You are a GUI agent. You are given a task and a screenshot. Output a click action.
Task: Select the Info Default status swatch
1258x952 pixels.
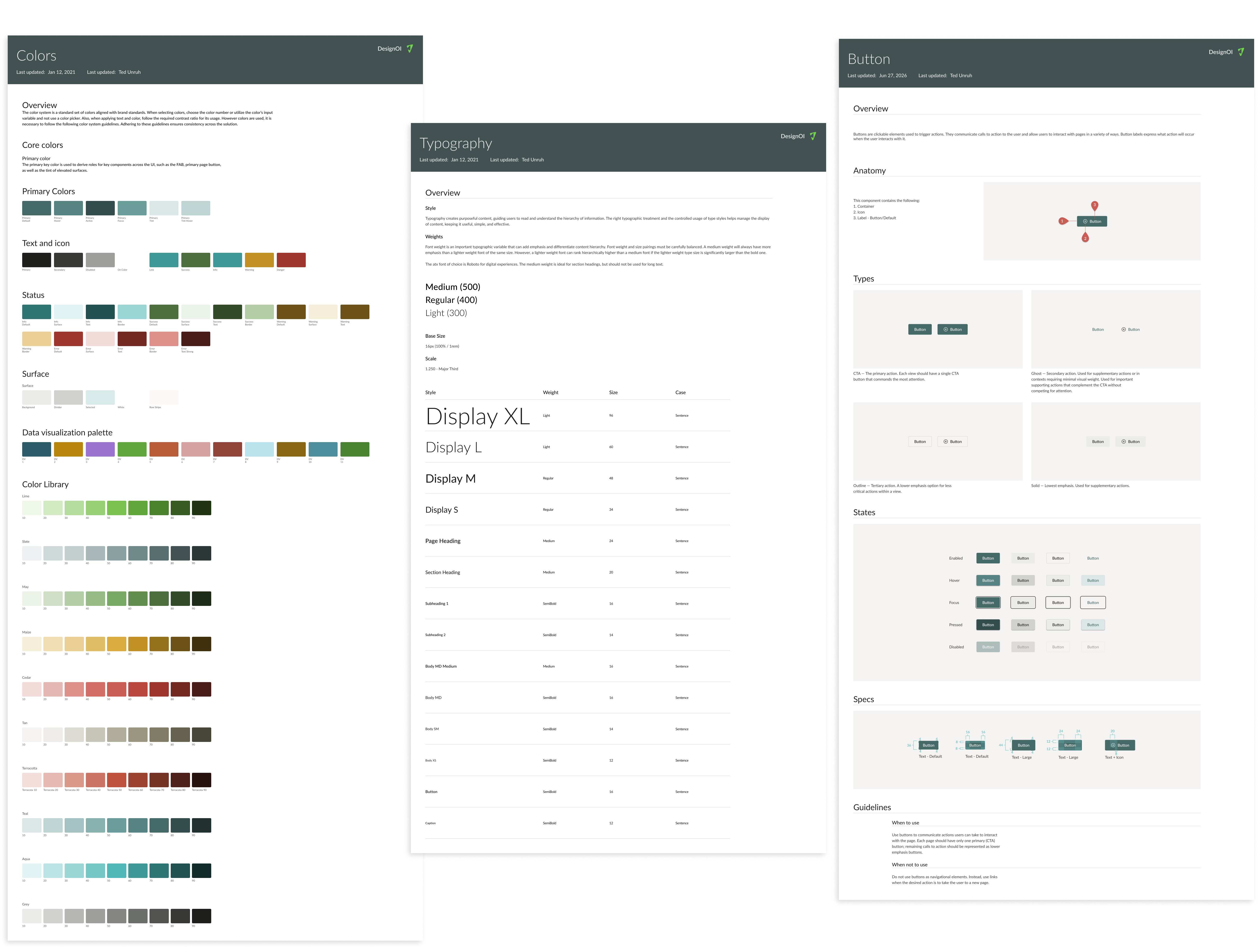tap(36, 312)
